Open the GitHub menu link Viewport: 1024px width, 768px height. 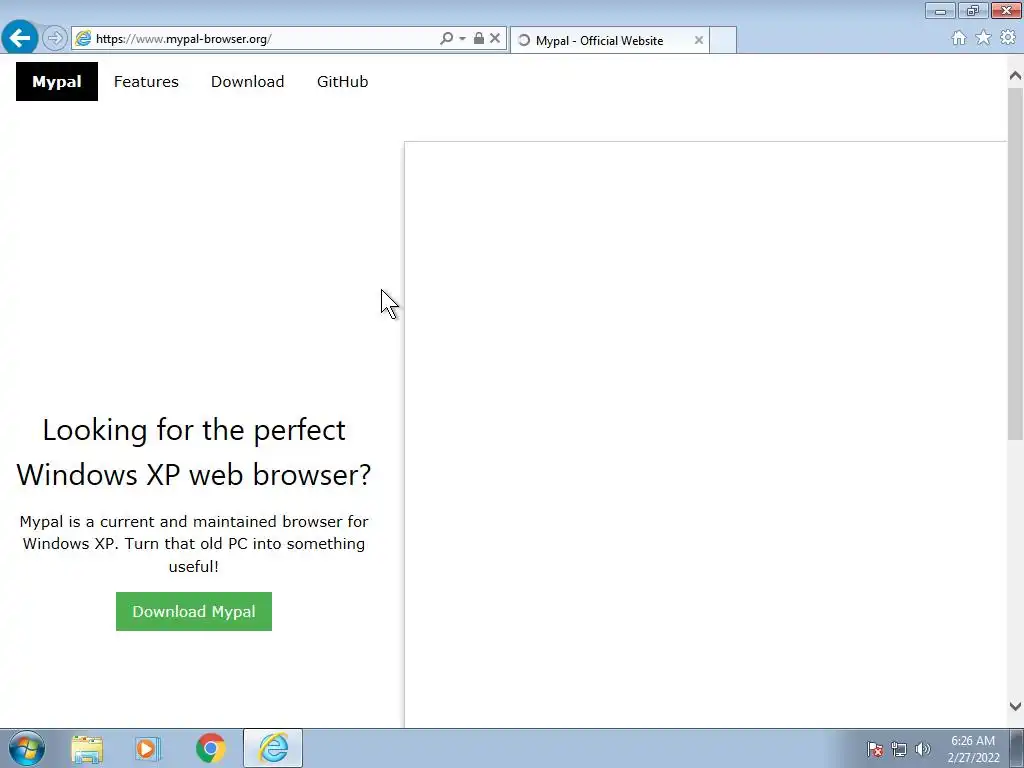[x=343, y=82]
